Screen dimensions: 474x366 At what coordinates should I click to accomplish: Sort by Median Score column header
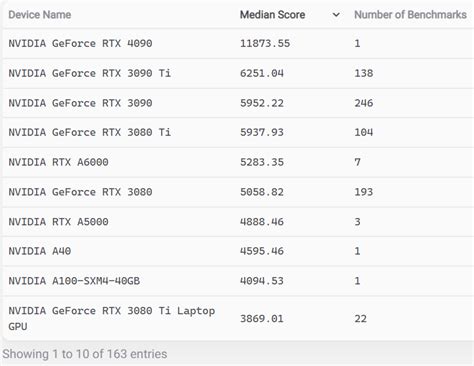(272, 15)
